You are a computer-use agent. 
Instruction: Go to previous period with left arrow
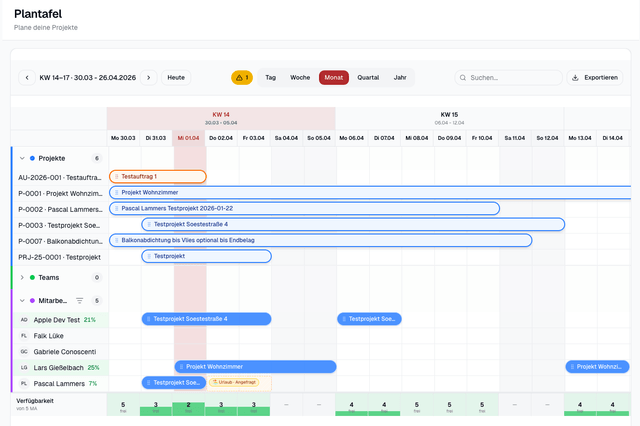(x=26, y=77)
